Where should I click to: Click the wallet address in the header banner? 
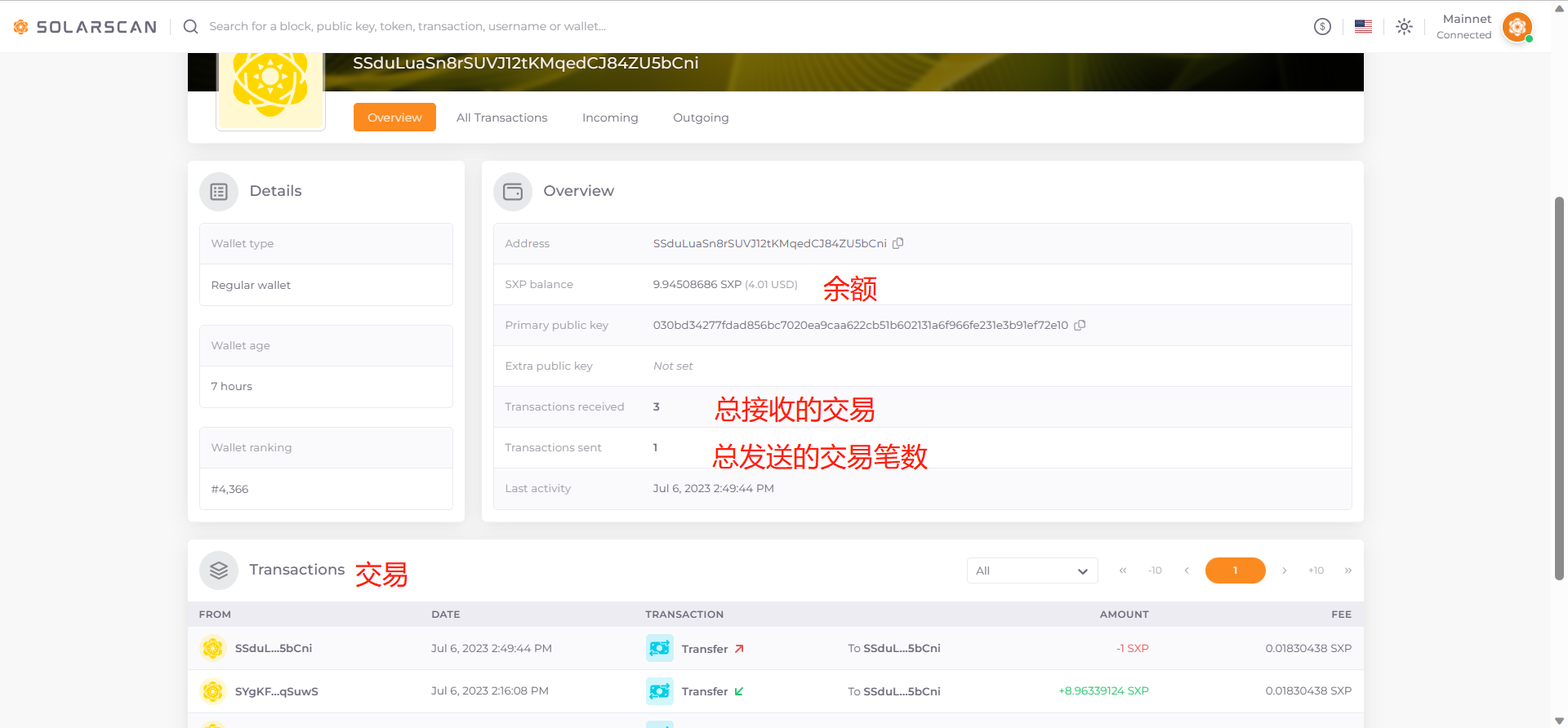tap(525, 63)
